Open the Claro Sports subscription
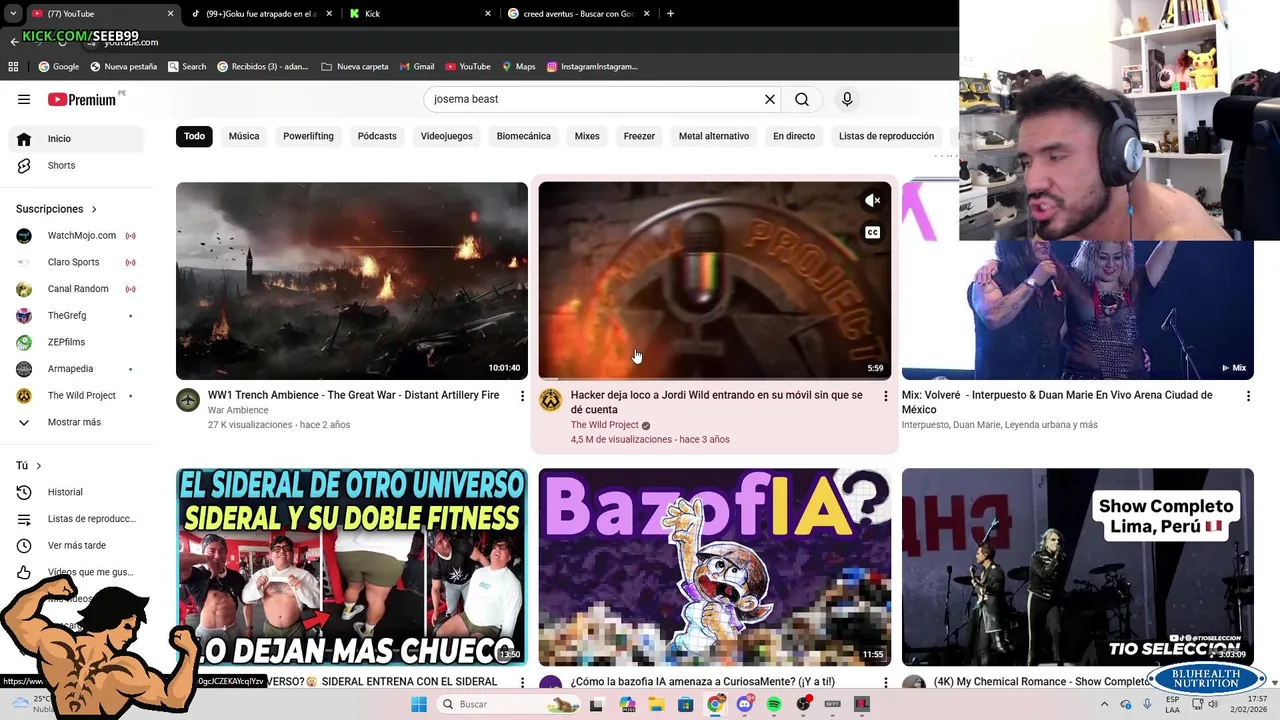1280x720 pixels. click(76, 262)
